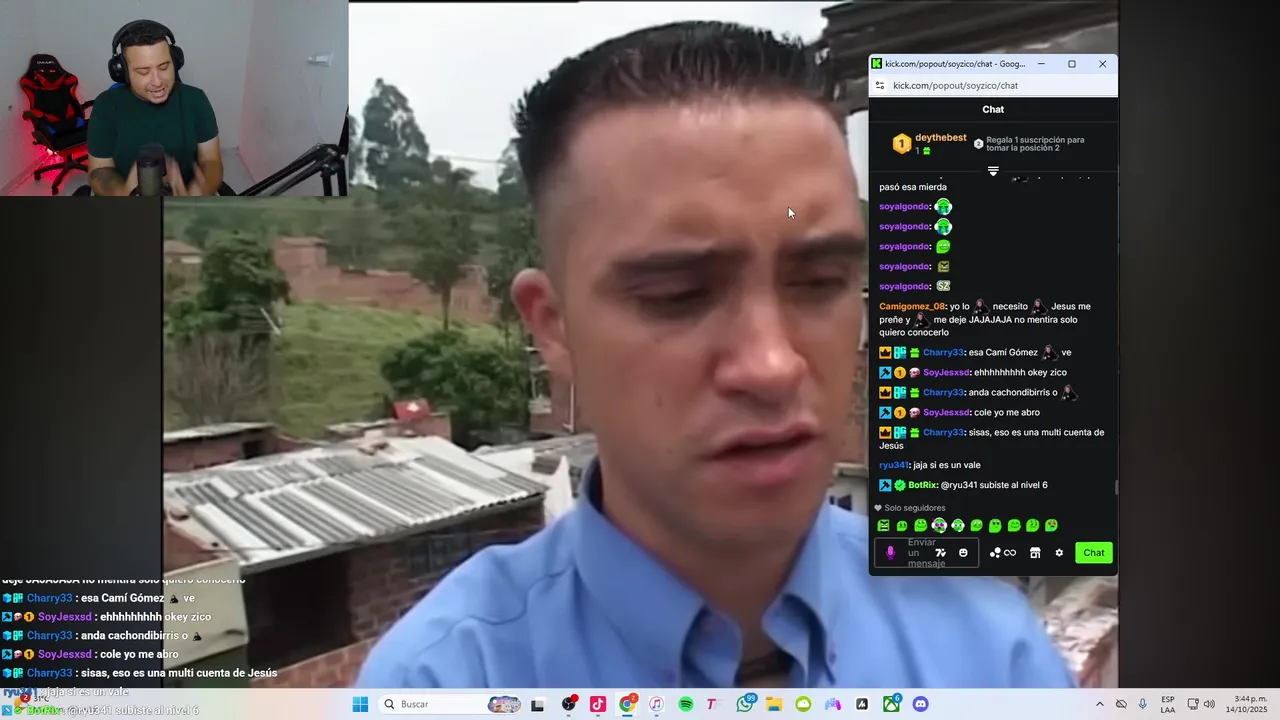Open the network tray icon
The width and height of the screenshot is (1280, 720).
pos(1193,704)
